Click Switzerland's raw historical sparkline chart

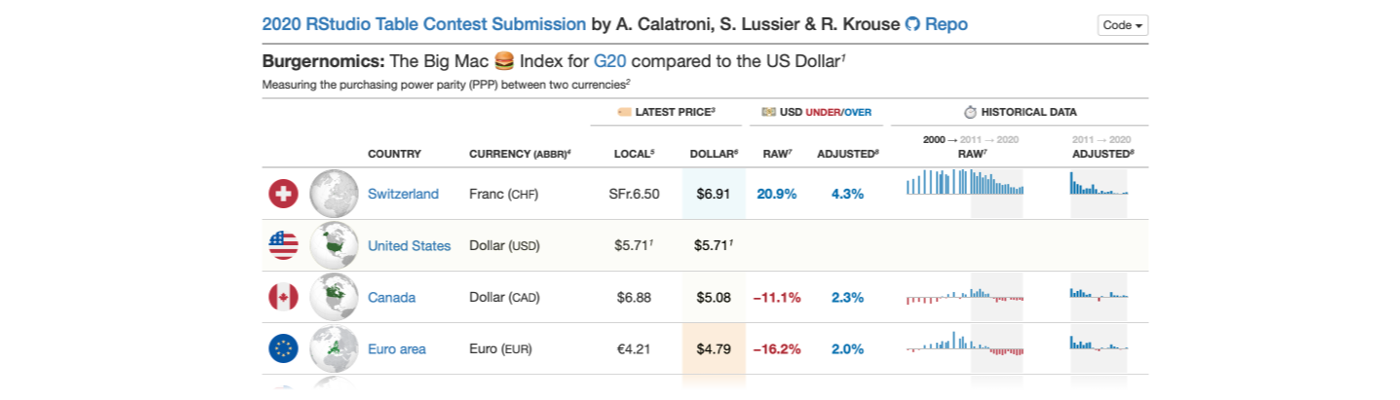(964, 183)
